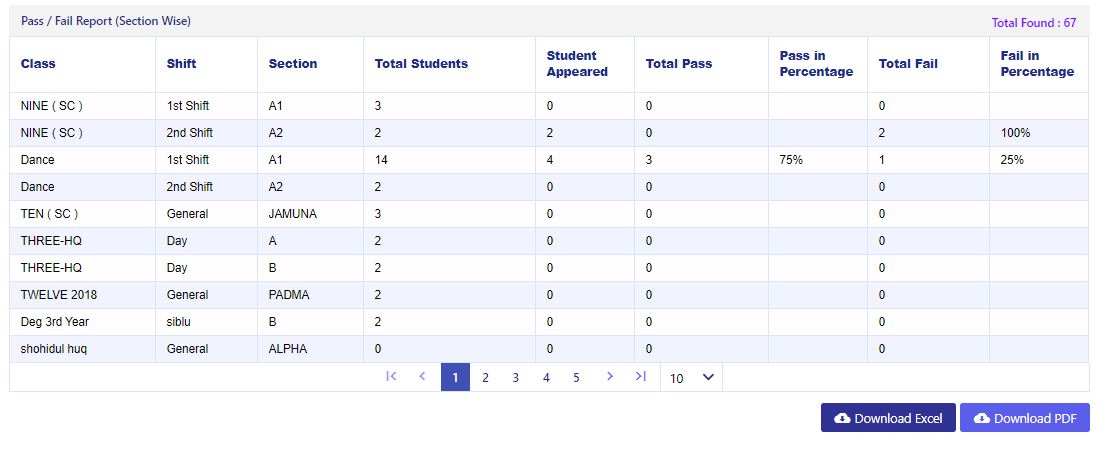This screenshot has width=1100, height=453.
Task: Click the cloud icon on Download Excel
Action: [842, 419]
